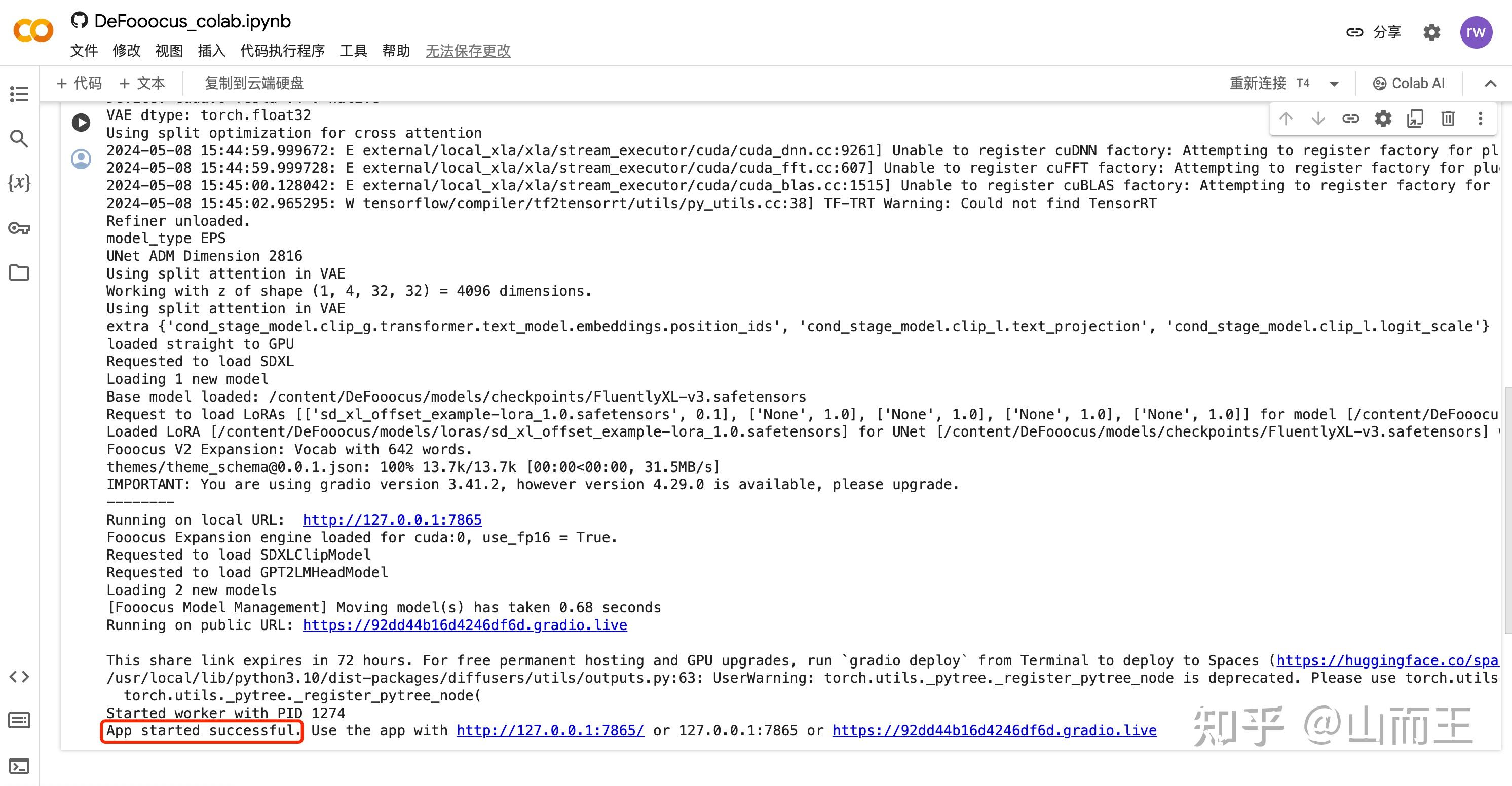Open the files folder panel
The image size is (1512, 786).
click(19, 273)
